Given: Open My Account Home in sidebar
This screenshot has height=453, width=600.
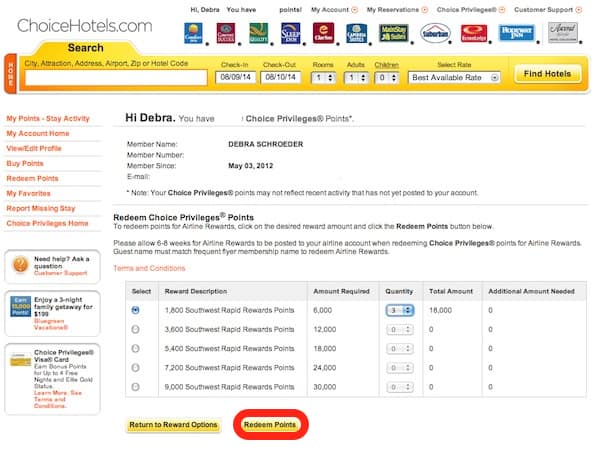Looking at the screenshot, I should (x=38, y=134).
